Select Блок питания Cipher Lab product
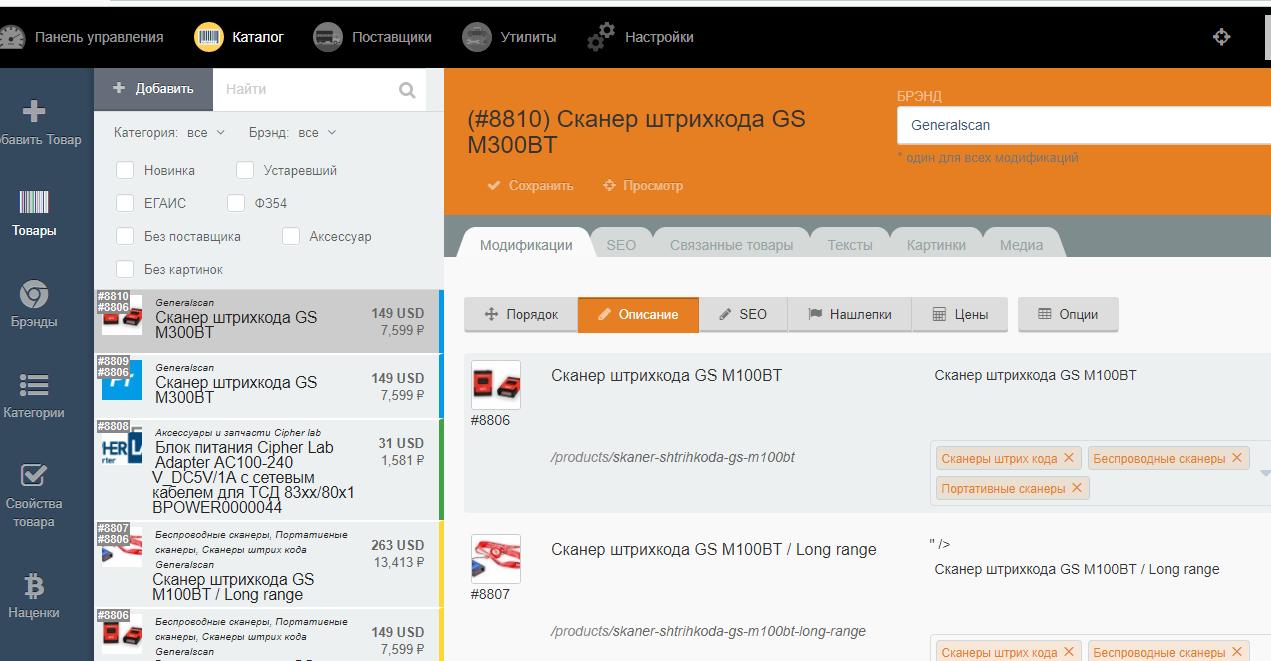This screenshot has width=1271, height=661. pos(269,470)
